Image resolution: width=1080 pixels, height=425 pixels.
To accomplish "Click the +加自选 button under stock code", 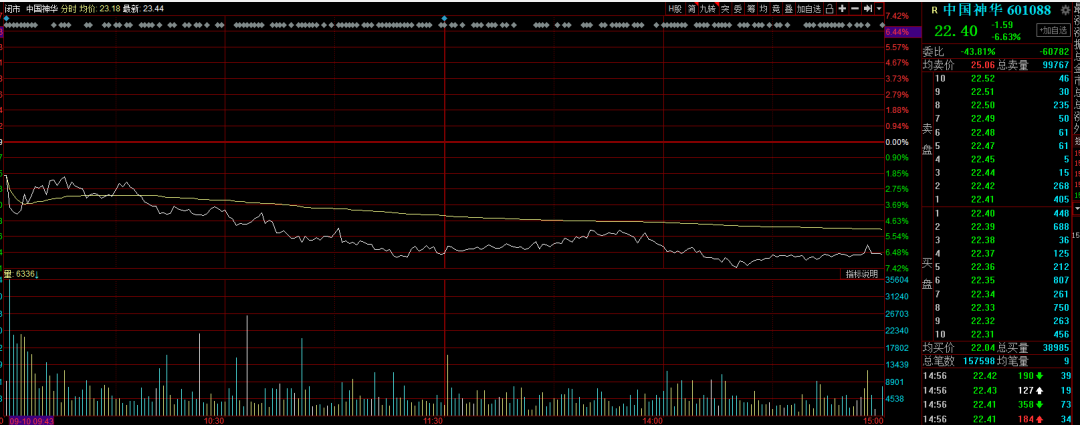I will coord(1053,30).
